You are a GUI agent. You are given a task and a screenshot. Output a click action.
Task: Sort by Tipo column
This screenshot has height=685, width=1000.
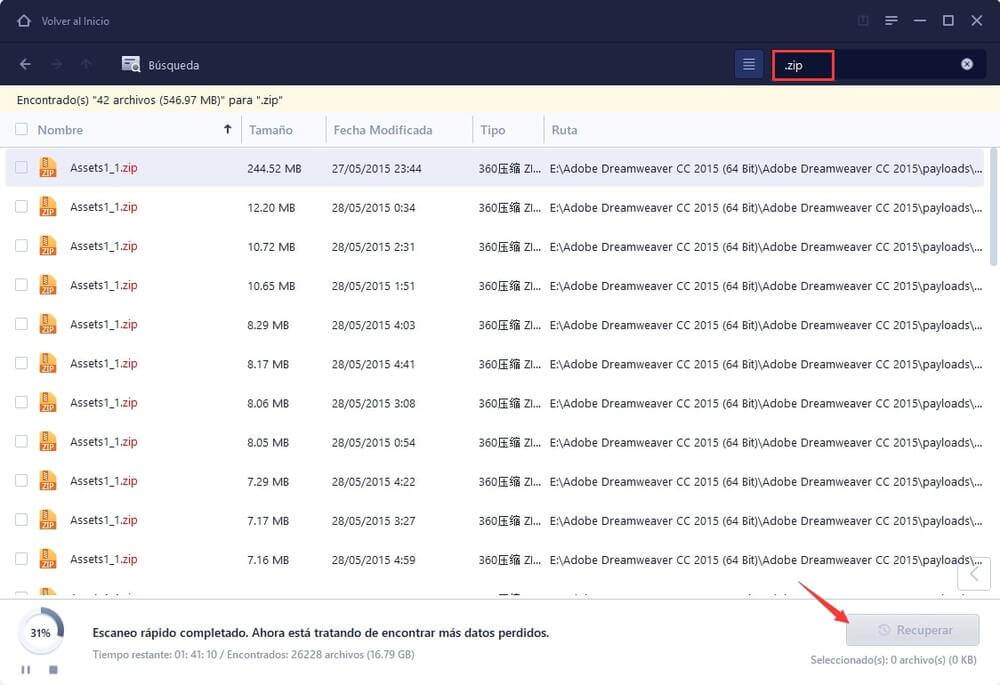pyautogui.click(x=492, y=130)
